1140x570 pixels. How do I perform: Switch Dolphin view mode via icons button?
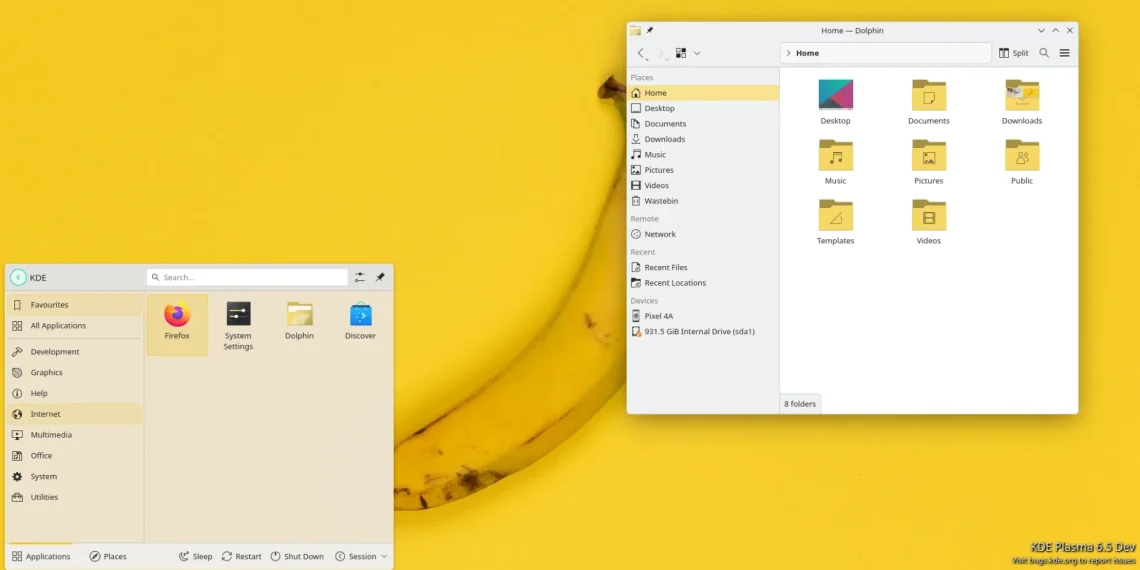pyautogui.click(x=681, y=53)
